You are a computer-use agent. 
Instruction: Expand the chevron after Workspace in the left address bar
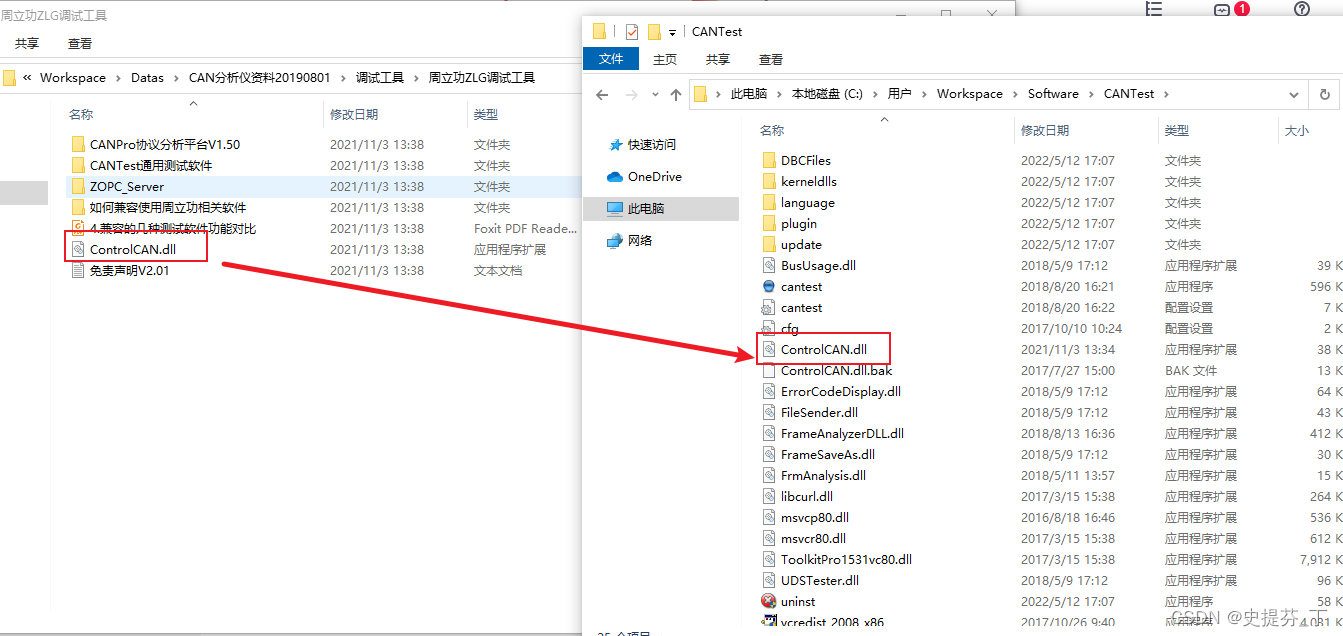pos(118,77)
